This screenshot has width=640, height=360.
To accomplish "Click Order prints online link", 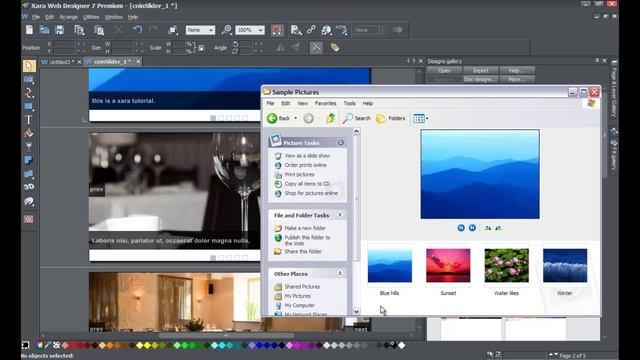I will [x=305, y=165].
